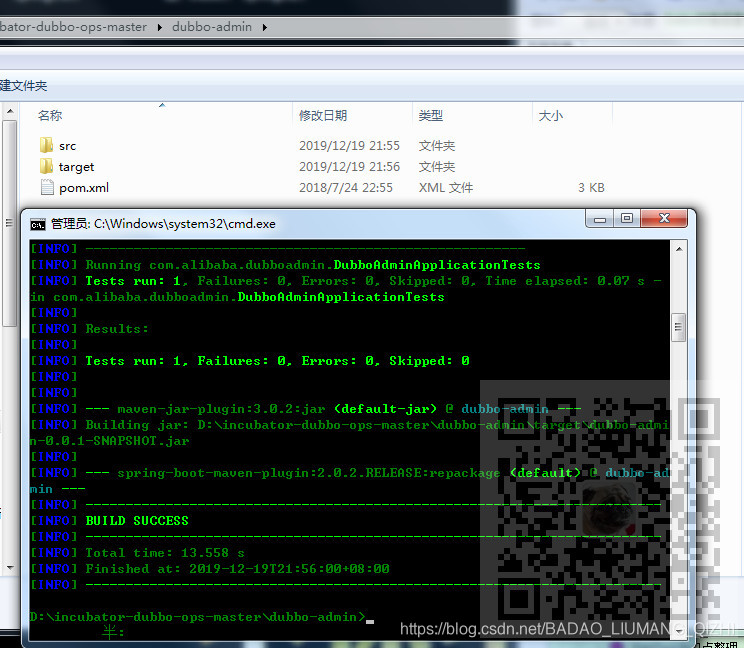Select the pom.xml file icon
This screenshot has width=744, height=648.
point(47,187)
